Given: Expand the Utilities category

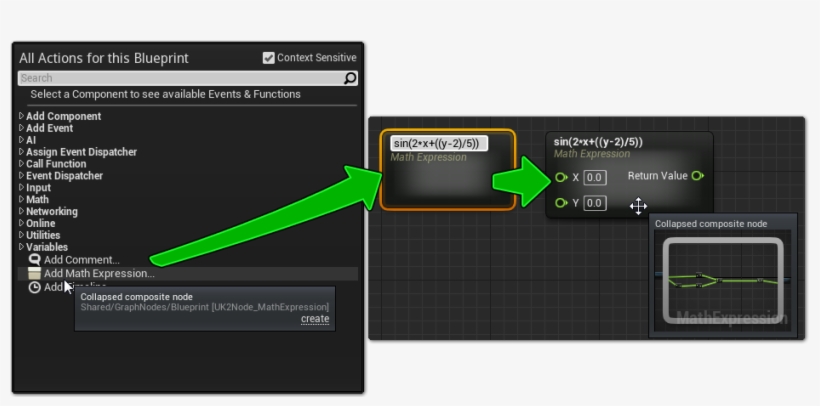Looking at the screenshot, I should pyautogui.click(x=21, y=235).
